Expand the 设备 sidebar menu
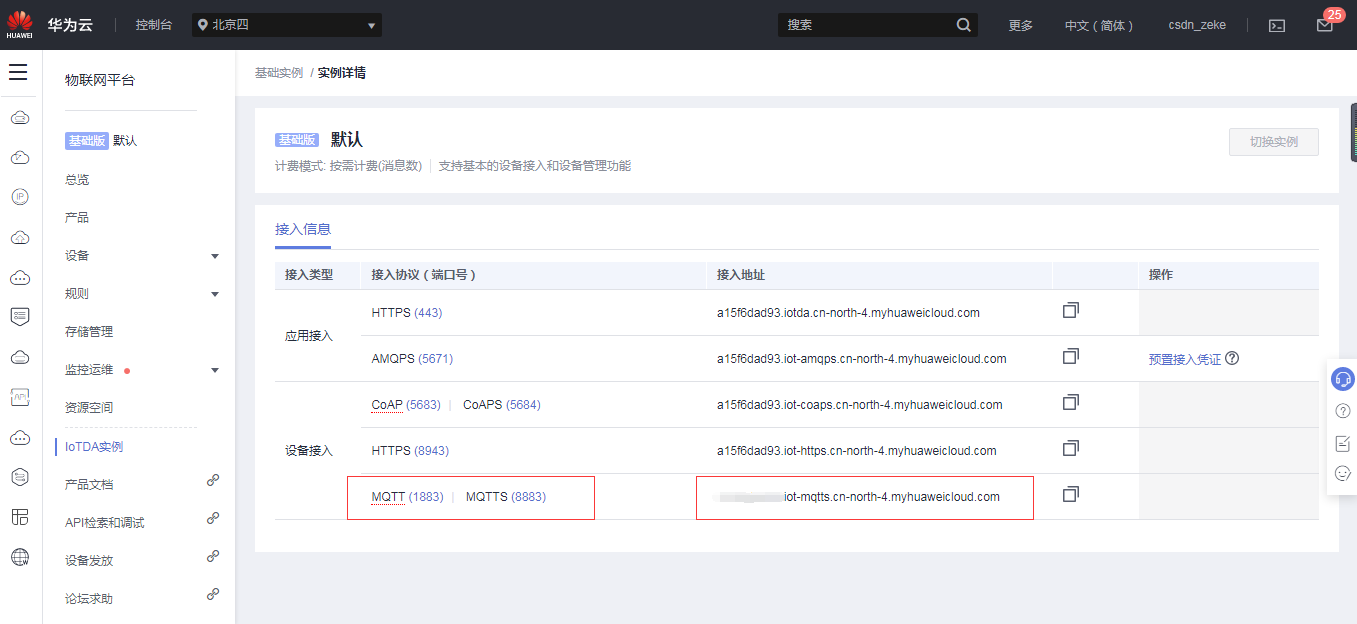Viewport: 1357px width, 624px height. (215, 256)
